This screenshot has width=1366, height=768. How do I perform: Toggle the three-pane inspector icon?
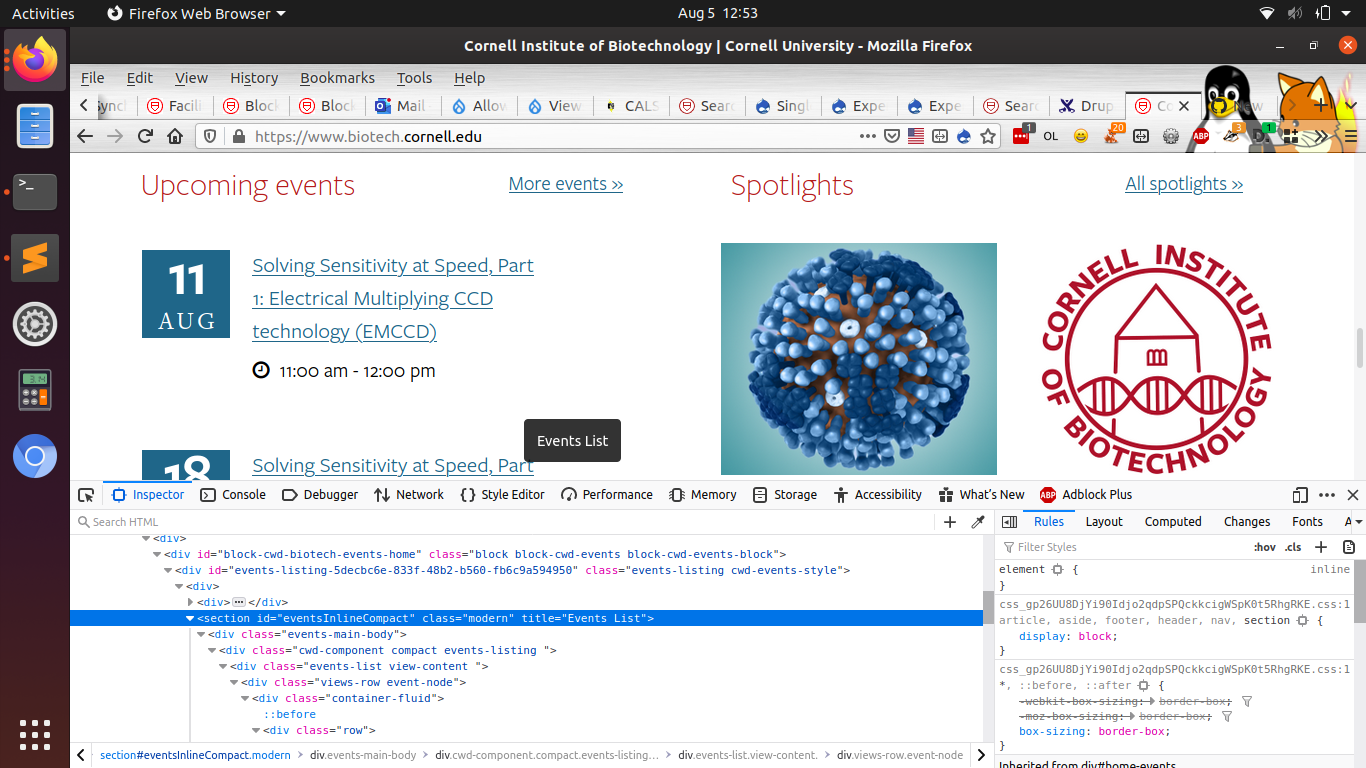point(1010,522)
